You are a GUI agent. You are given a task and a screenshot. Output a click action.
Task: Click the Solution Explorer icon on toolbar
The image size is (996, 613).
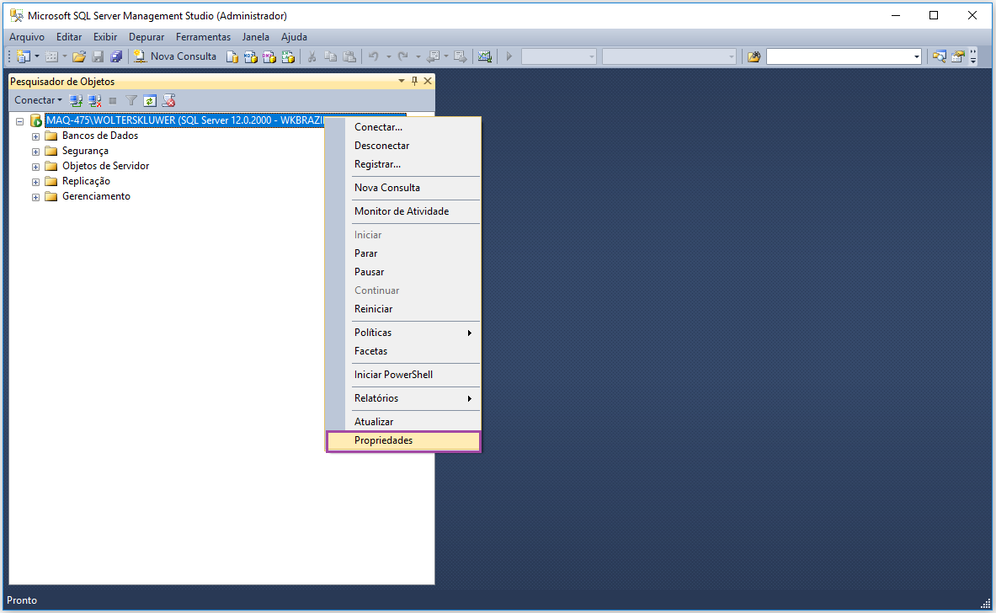[x=939, y=57]
